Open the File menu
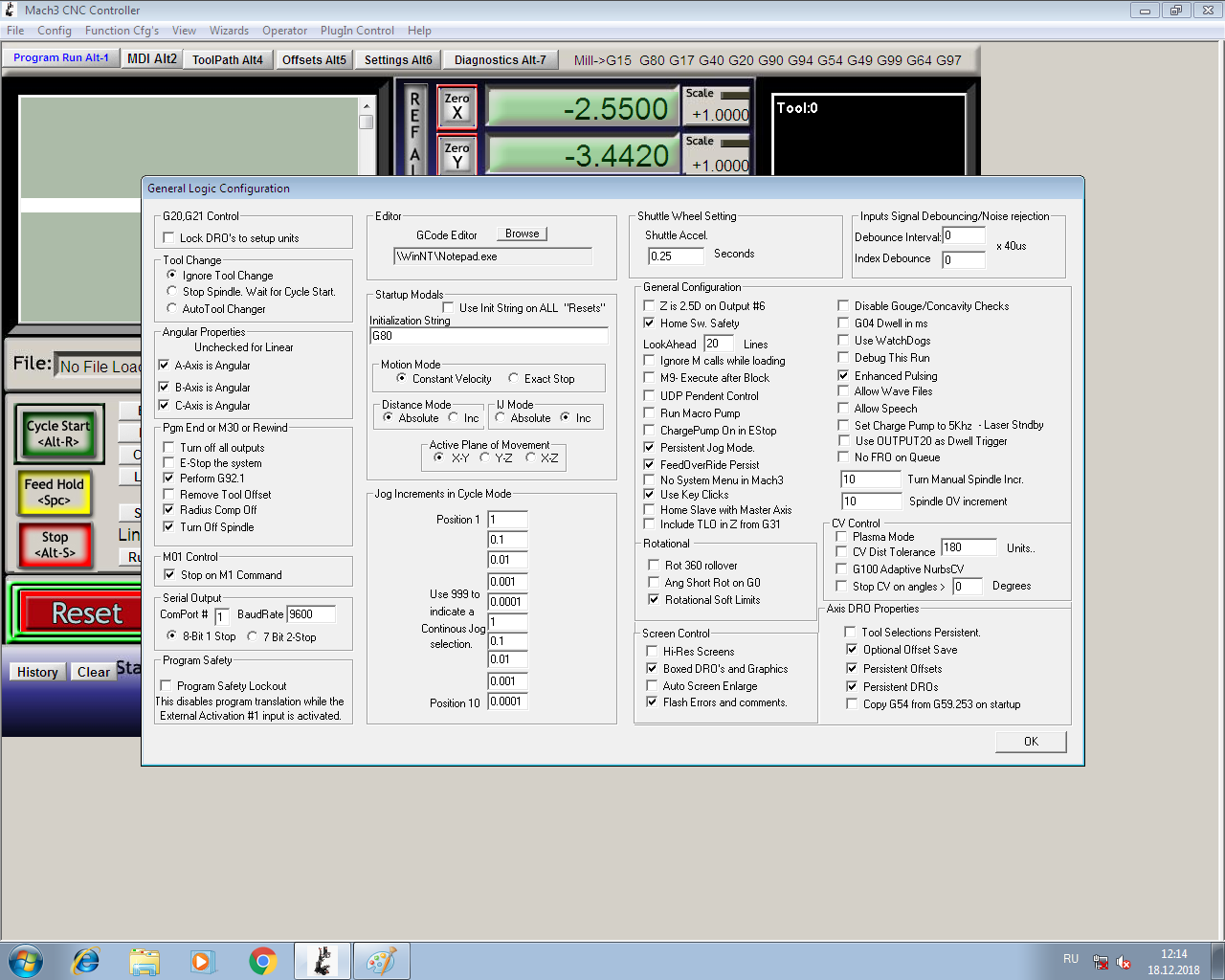The height and width of the screenshot is (980, 1225). point(15,31)
